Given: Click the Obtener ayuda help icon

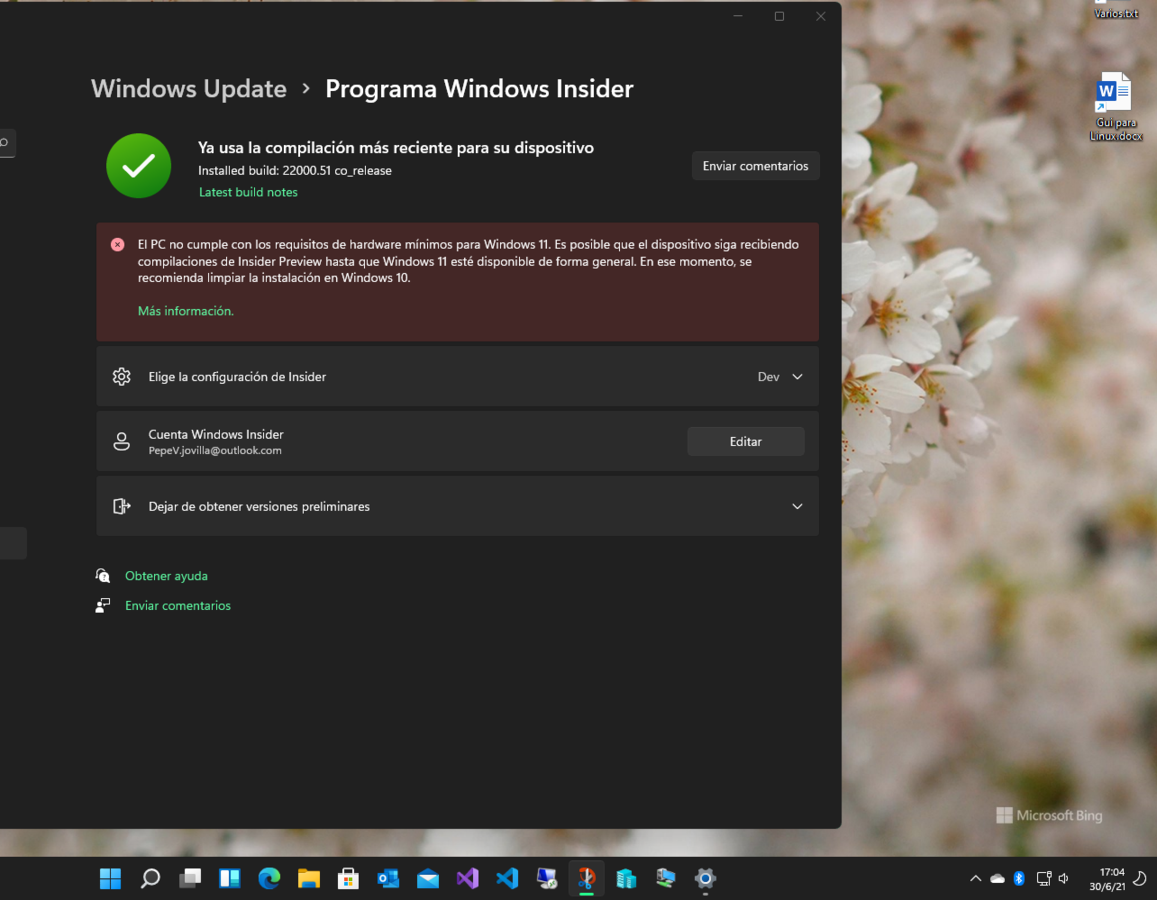Looking at the screenshot, I should 103,575.
